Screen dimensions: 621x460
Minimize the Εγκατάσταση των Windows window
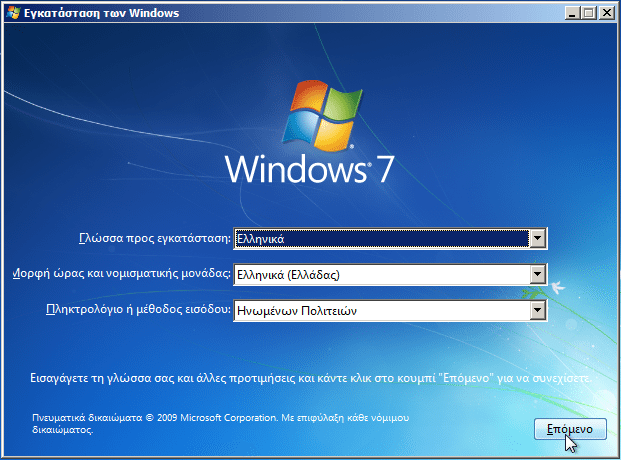[571, 13]
